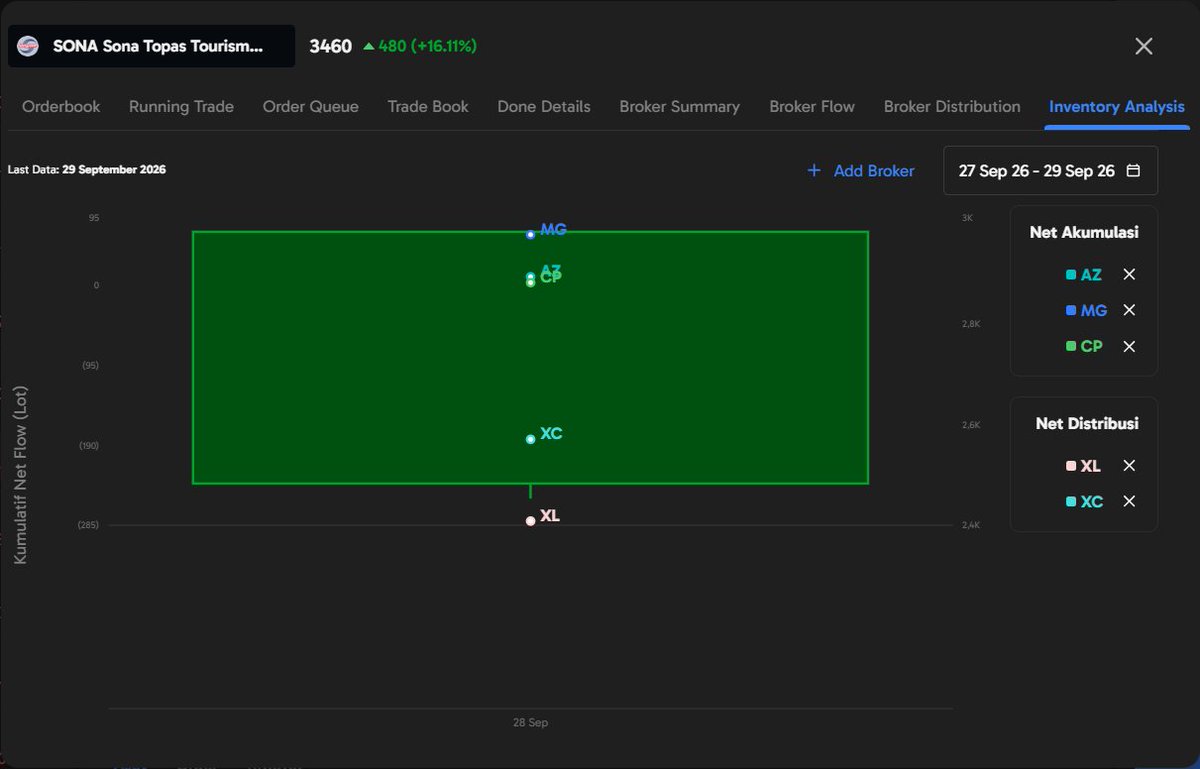
Task: Open the Broker Summary tab
Action: click(x=680, y=106)
